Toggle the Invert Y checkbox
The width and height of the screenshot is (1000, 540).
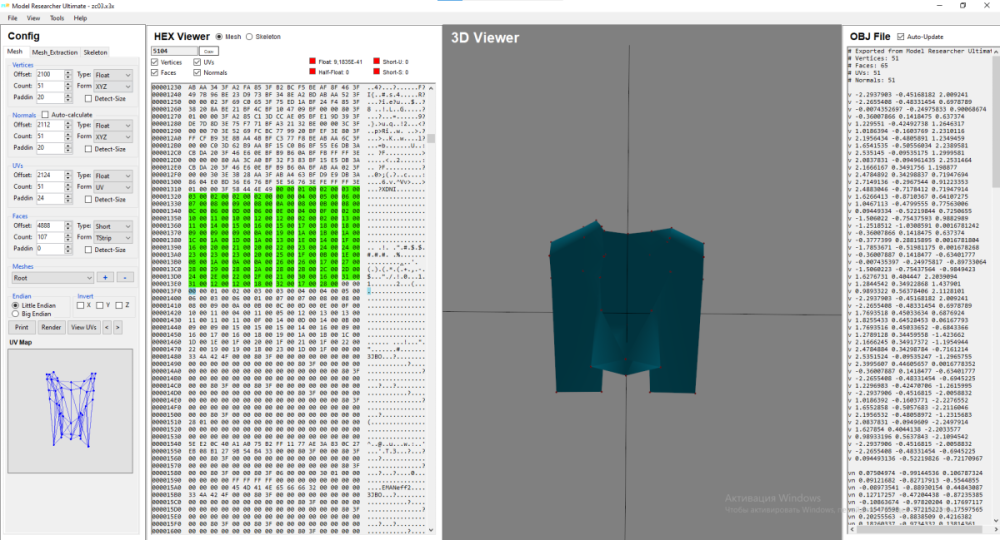tap(100, 305)
